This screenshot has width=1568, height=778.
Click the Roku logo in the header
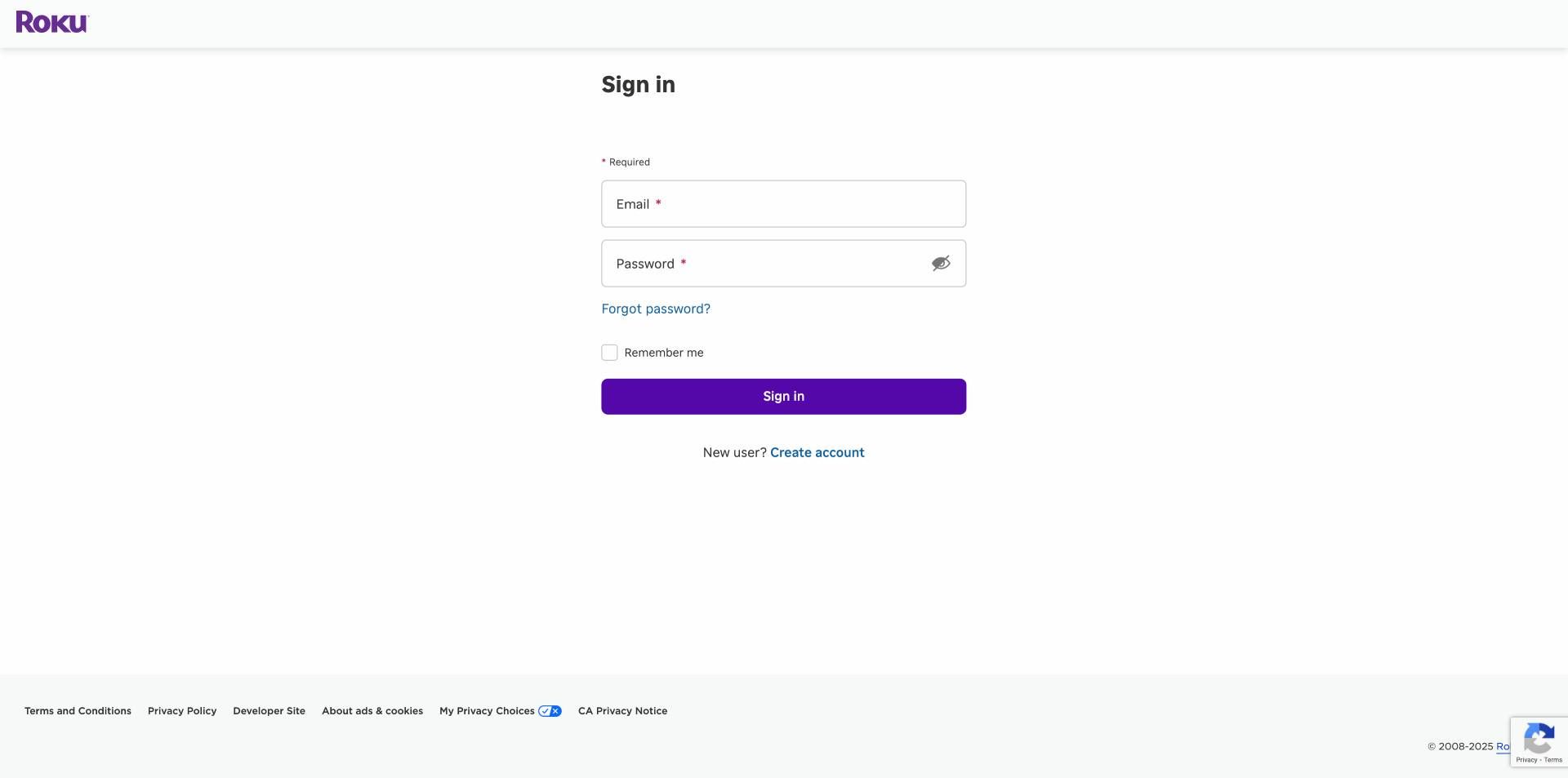[51, 22]
